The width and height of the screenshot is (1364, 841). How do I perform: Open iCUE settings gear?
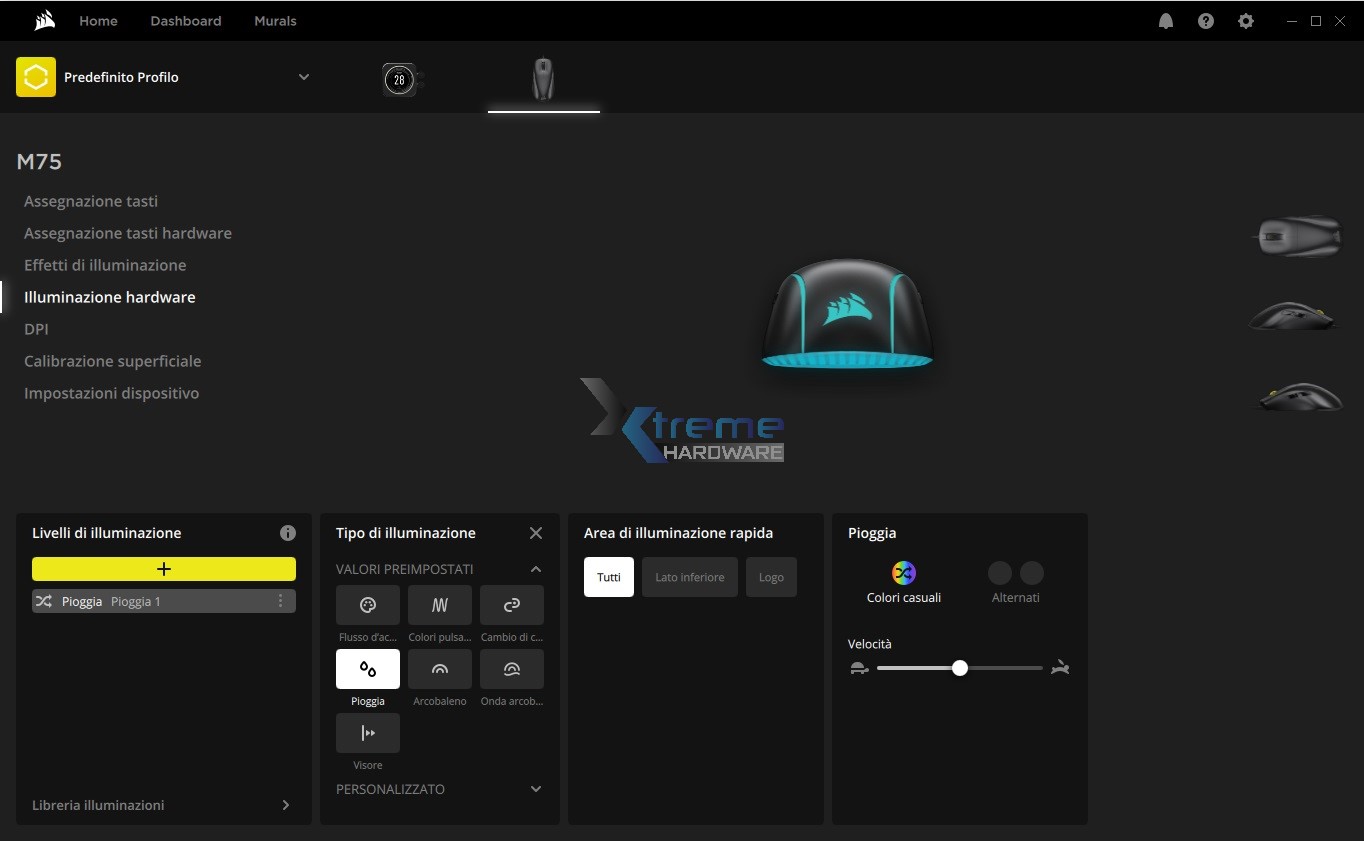coord(1245,20)
